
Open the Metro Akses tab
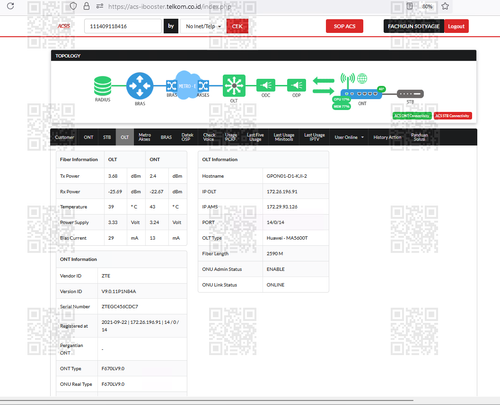tap(145, 137)
